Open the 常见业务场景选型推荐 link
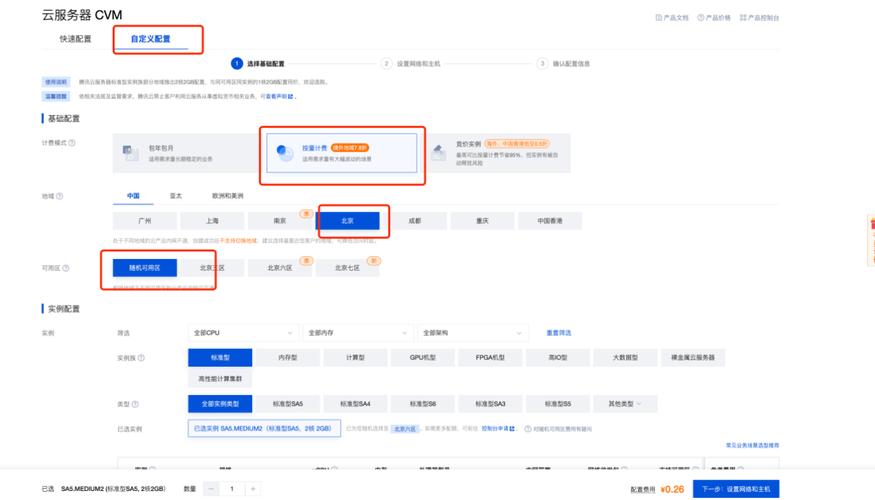 point(752,445)
